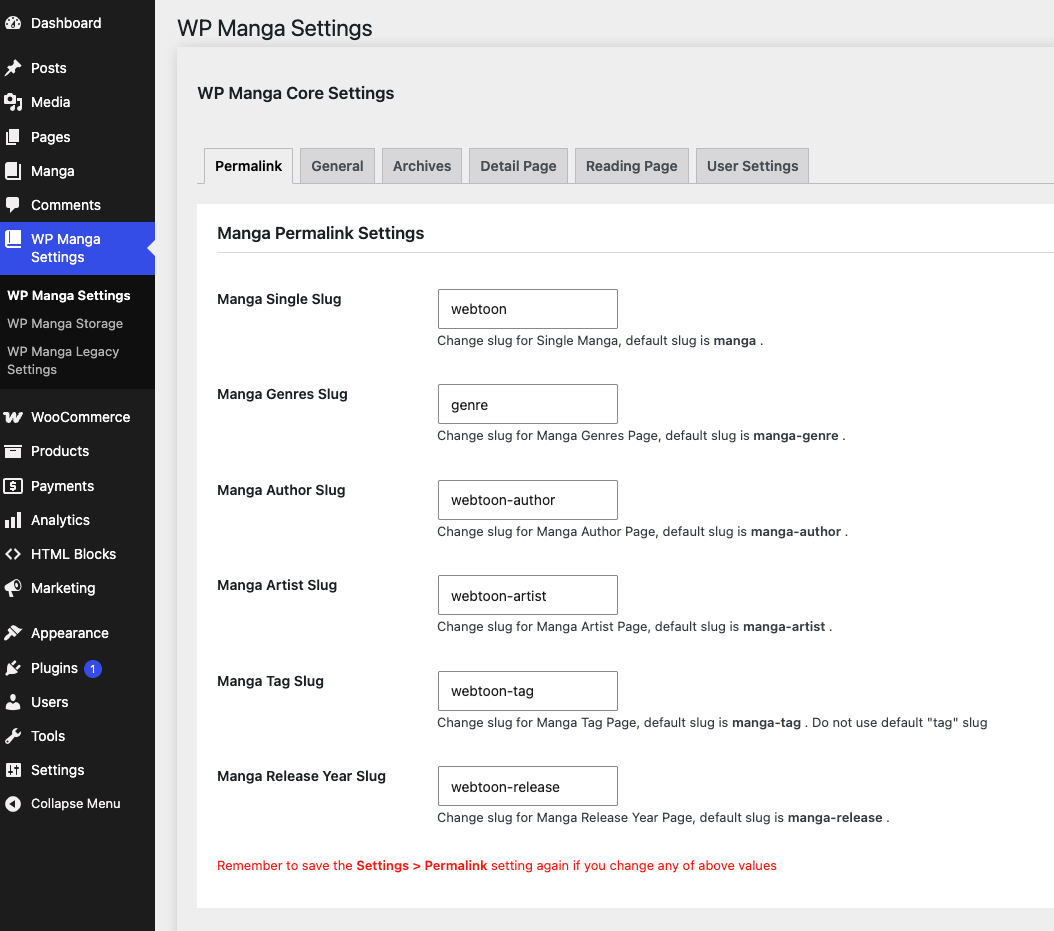Go to Users menu item

click(77, 702)
